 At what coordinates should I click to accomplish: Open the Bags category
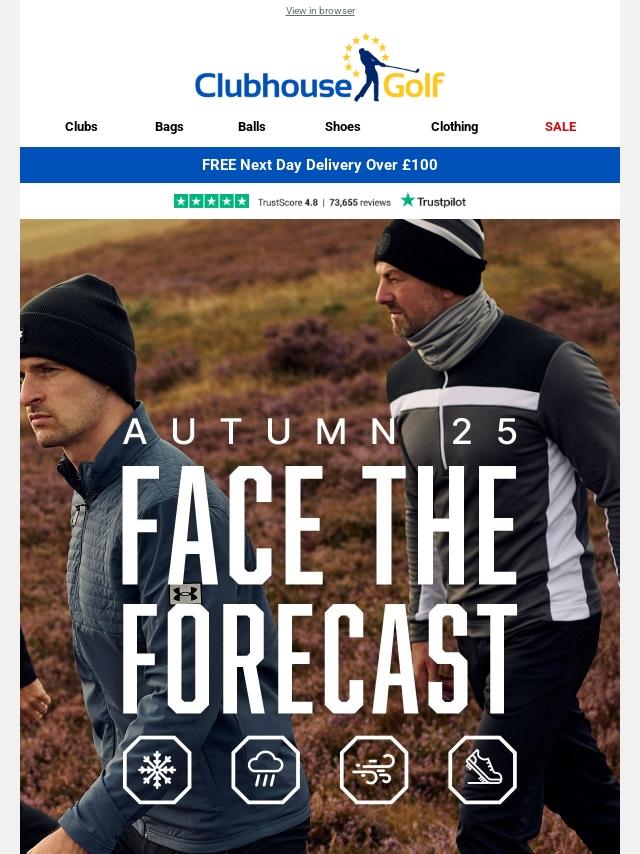[x=169, y=126]
